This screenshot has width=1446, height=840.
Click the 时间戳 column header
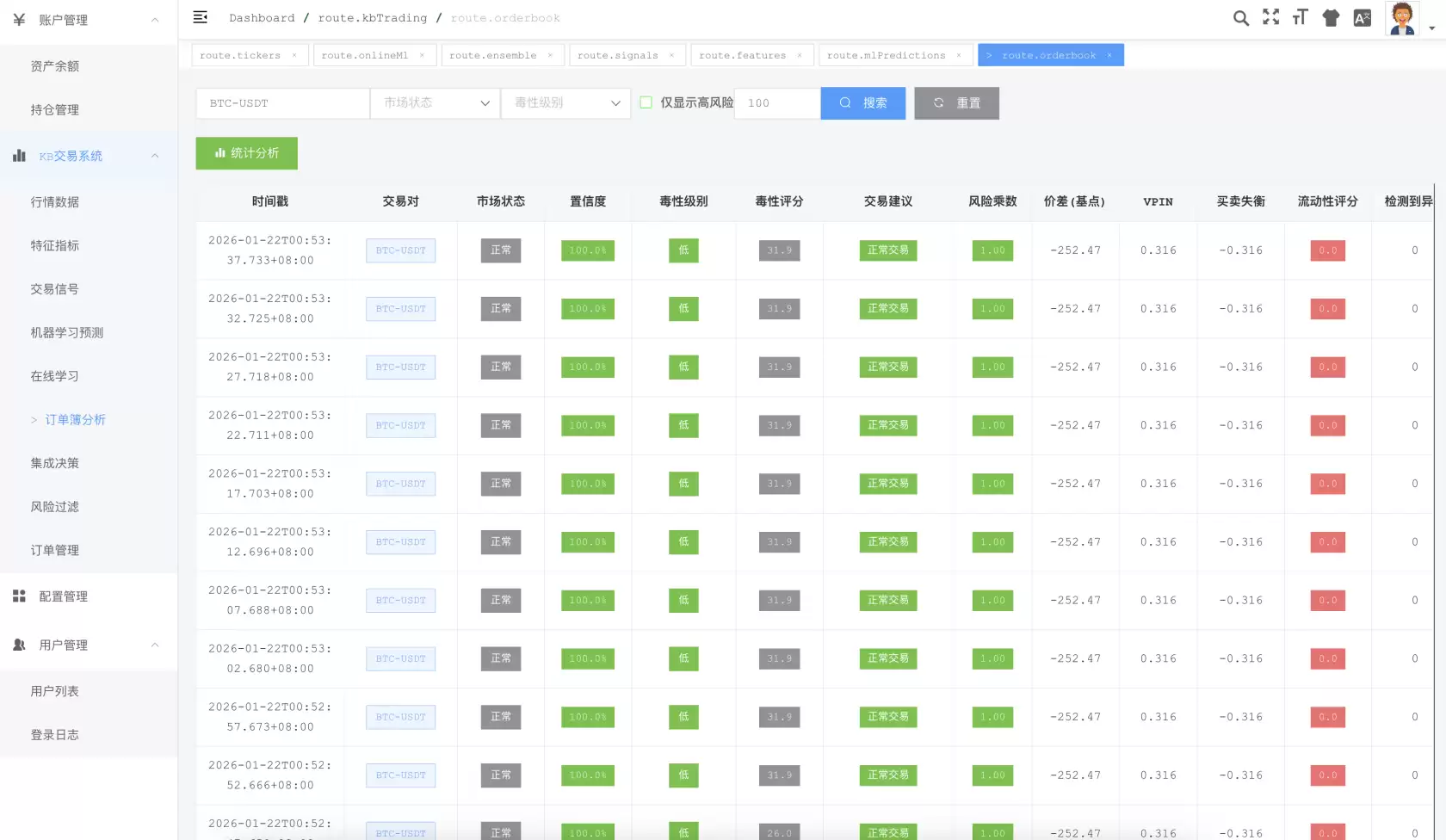(270, 201)
